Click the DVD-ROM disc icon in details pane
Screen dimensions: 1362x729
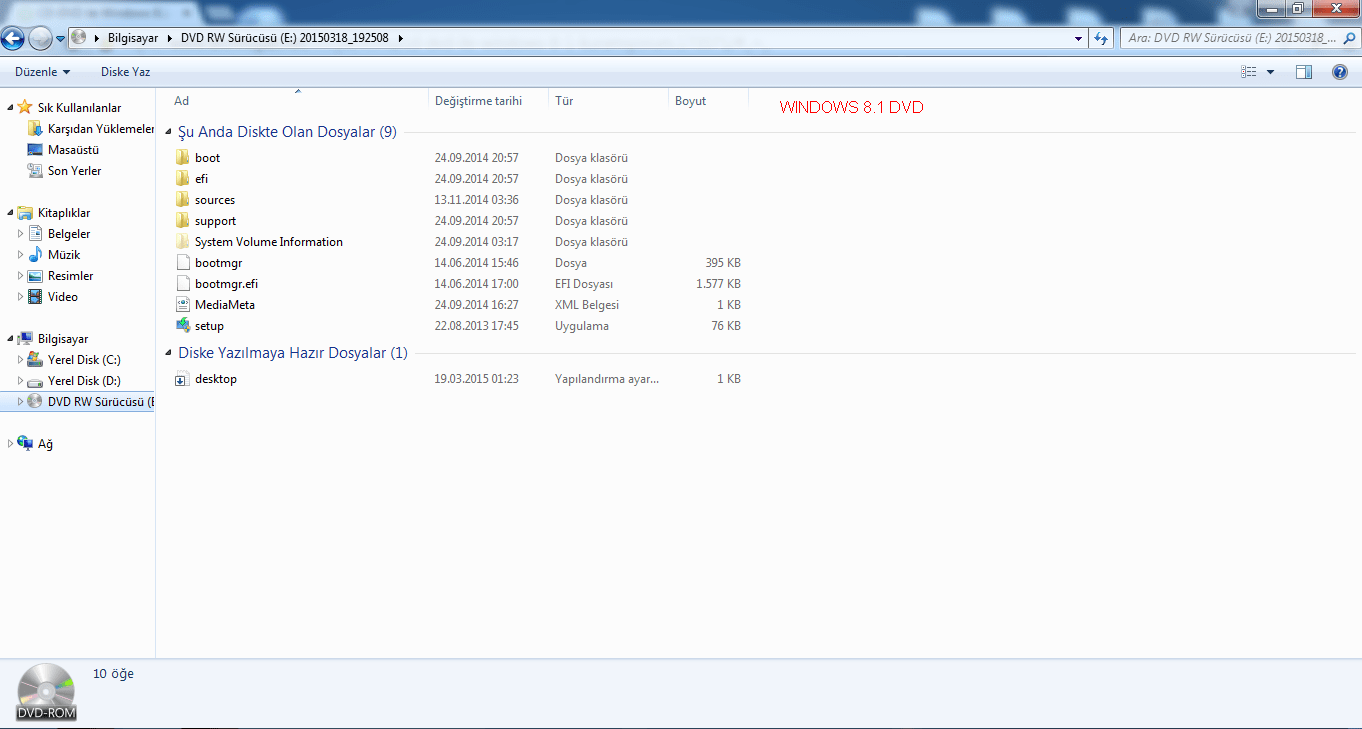[x=46, y=691]
